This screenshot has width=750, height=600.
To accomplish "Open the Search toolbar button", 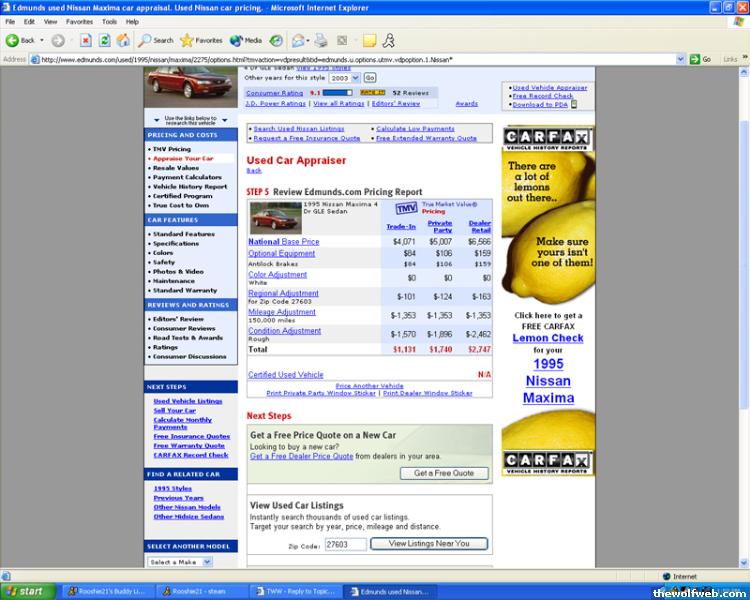I will click(156, 40).
